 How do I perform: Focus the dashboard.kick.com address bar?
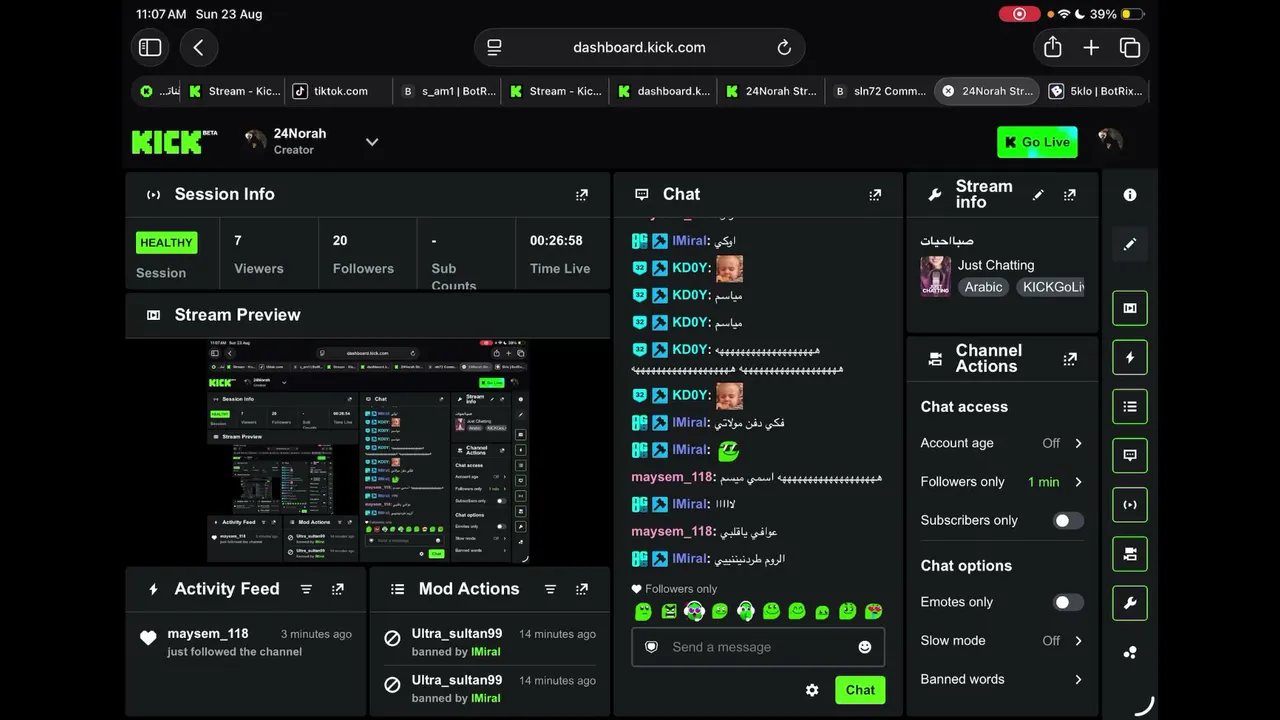click(x=639, y=47)
